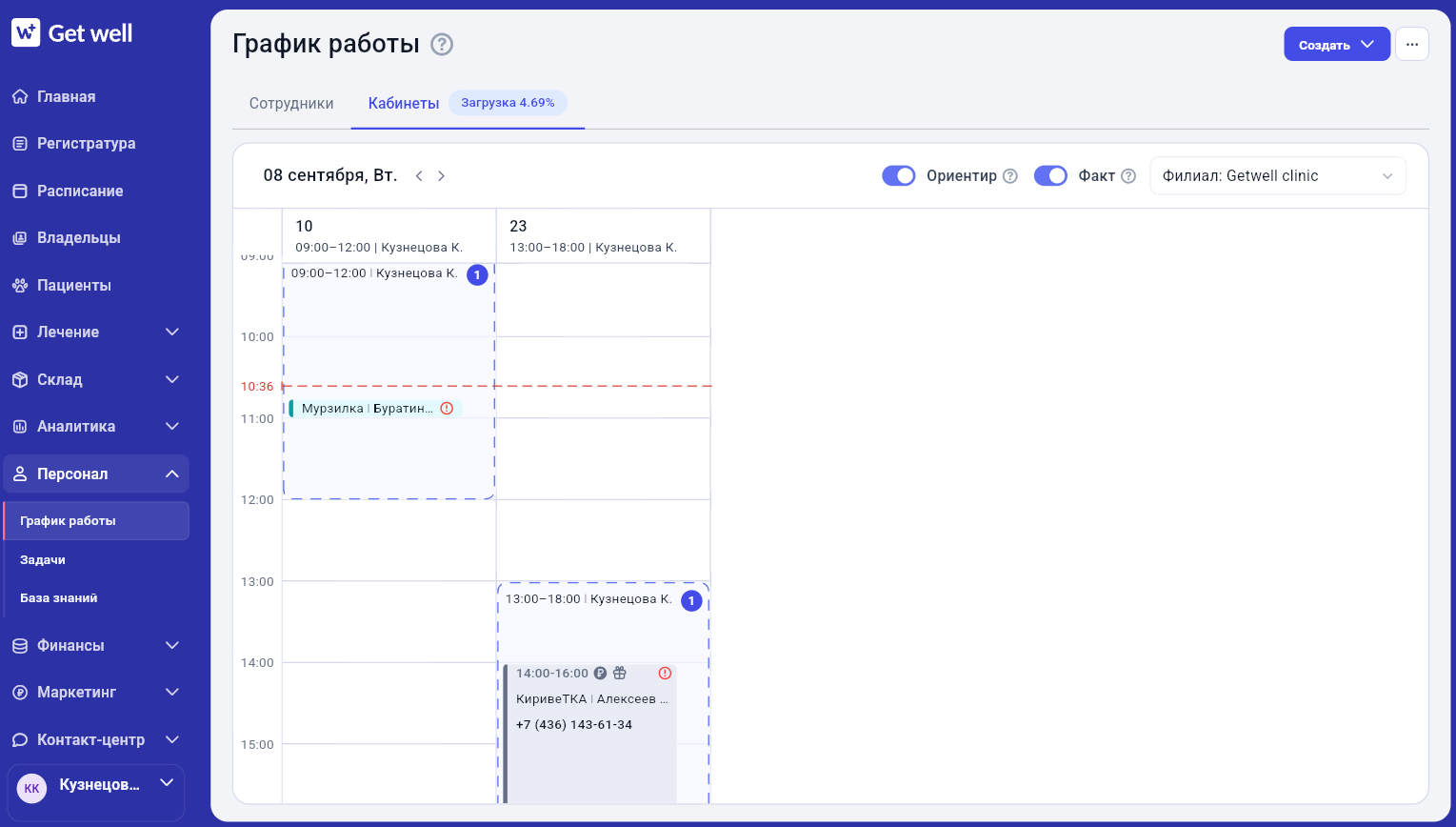Open help icon next to График работы title
Image resolution: width=1456 pixels, height=827 pixels.
pos(442,44)
